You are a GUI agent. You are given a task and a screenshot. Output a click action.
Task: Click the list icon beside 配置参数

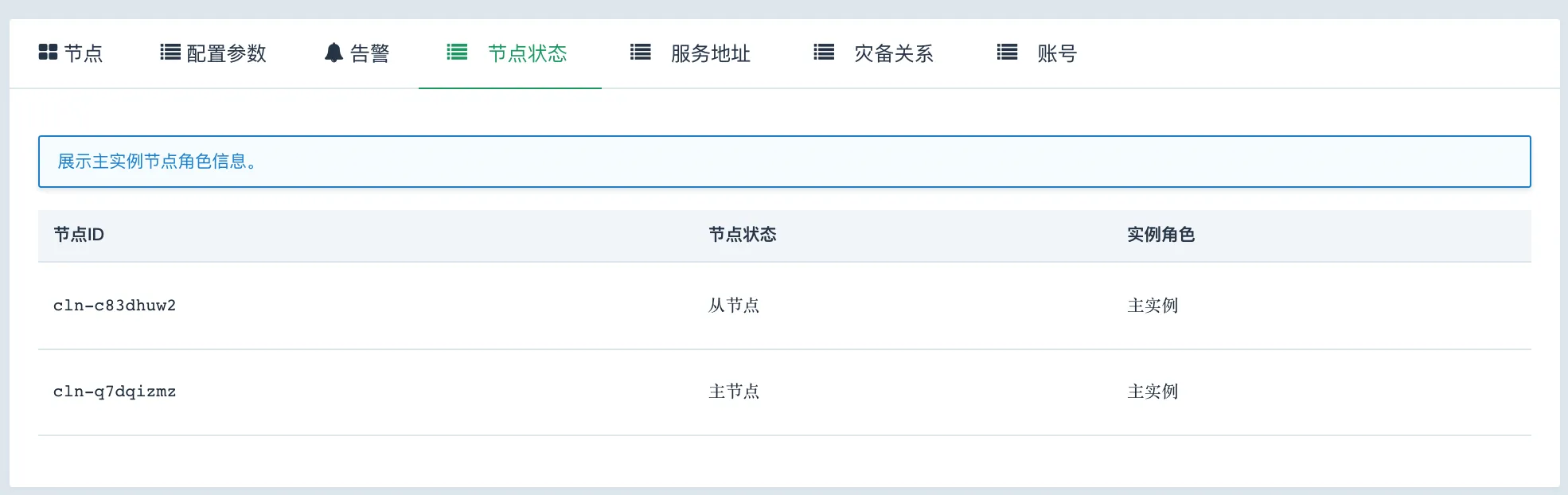170,53
